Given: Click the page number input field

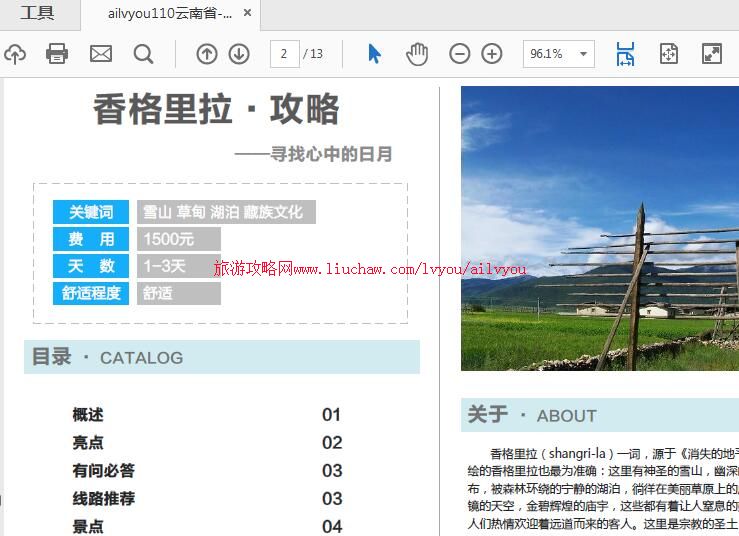Looking at the screenshot, I should pos(284,54).
